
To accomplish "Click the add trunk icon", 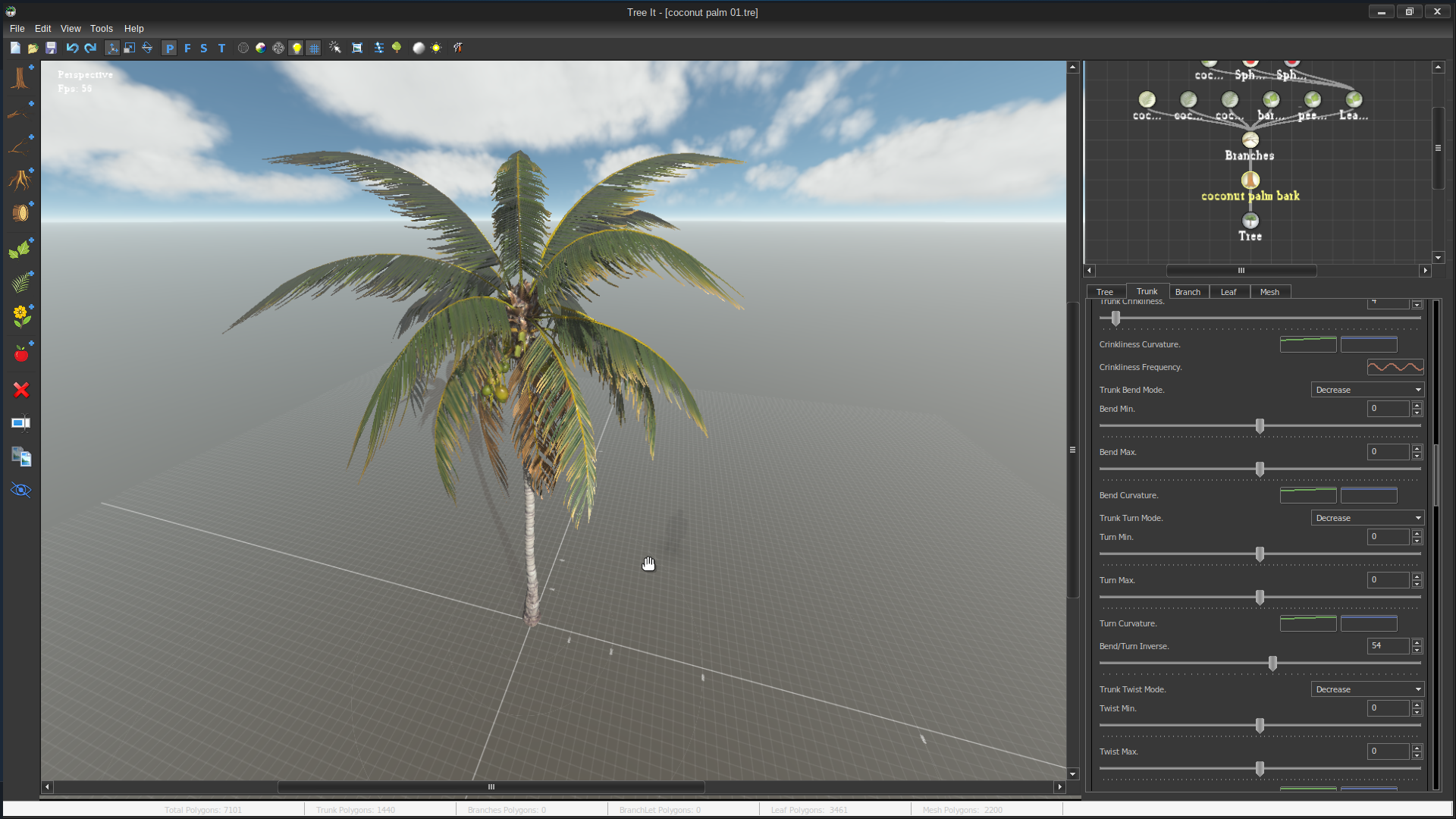I will tap(20, 78).
